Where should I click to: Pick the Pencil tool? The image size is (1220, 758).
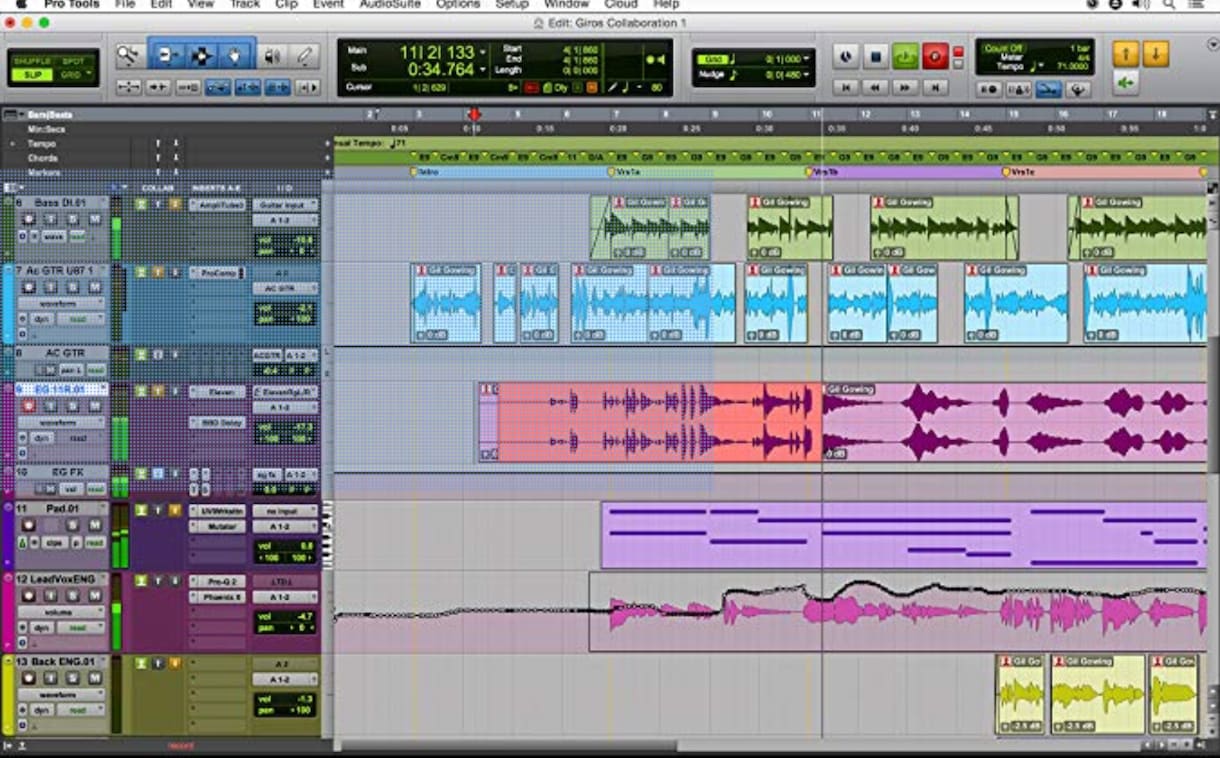305,56
